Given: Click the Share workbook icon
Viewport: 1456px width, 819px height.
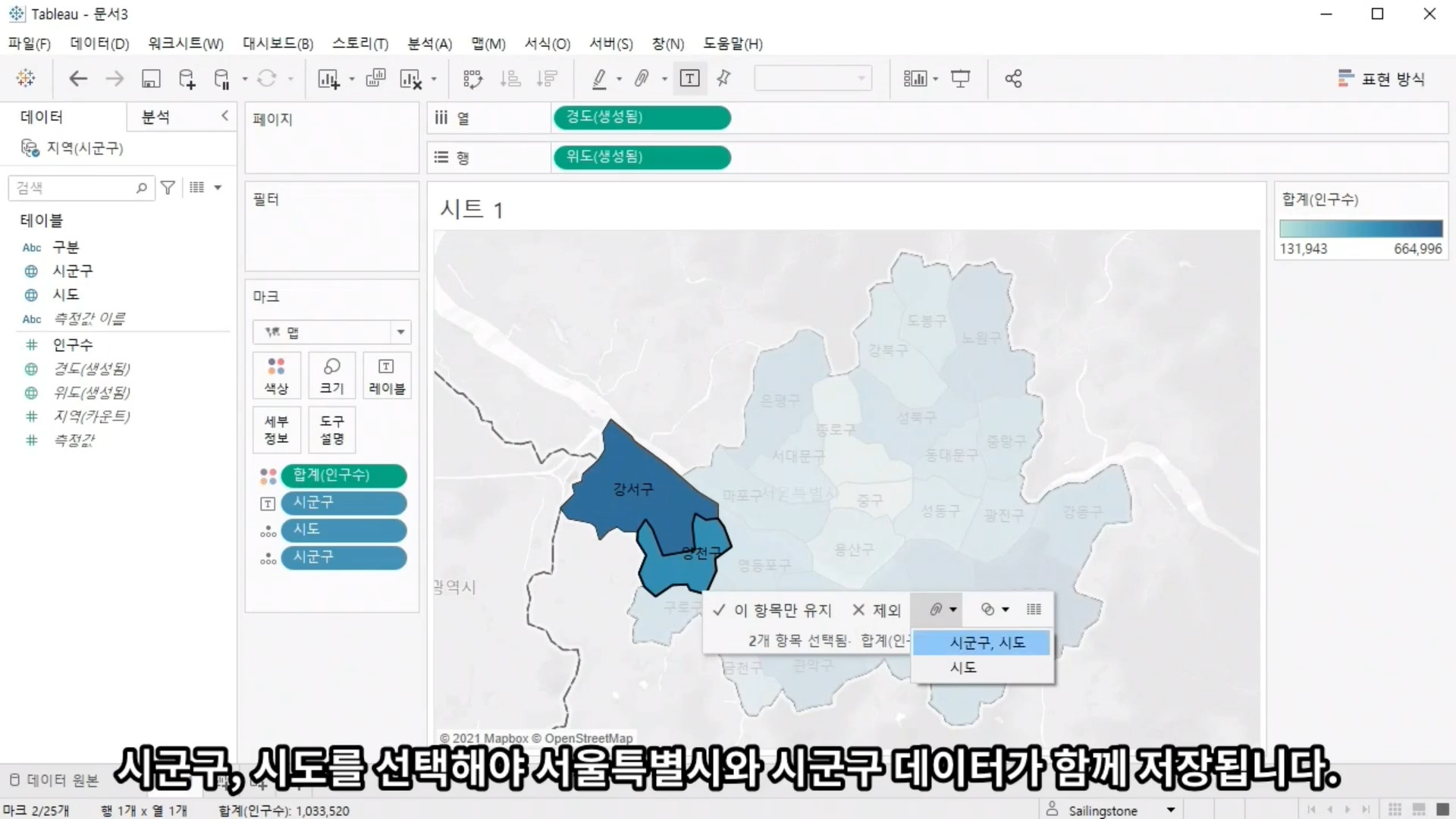Looking at the screenshot, I should pyautogui.click(x=1013, y=79).
